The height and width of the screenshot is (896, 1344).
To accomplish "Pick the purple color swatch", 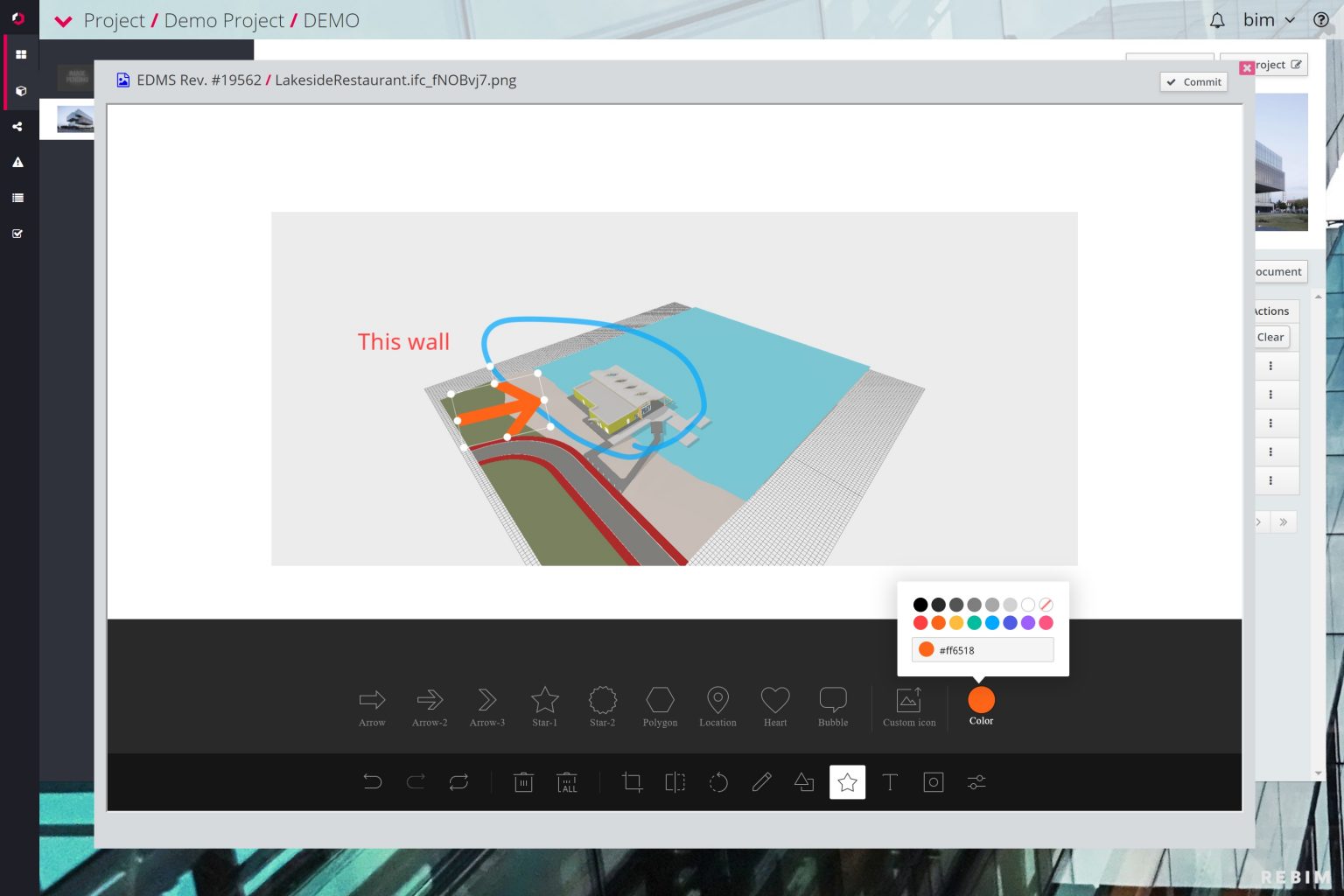I will tap(1028, 623).
